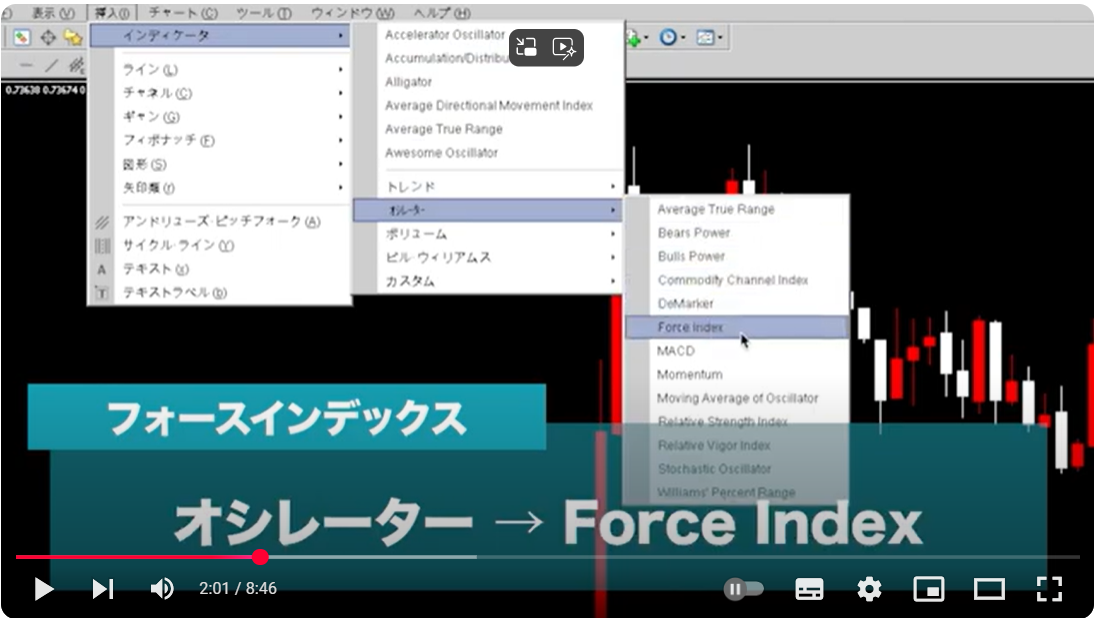
Task: Select DeMarker oscillator
Action: click(685, 304)
